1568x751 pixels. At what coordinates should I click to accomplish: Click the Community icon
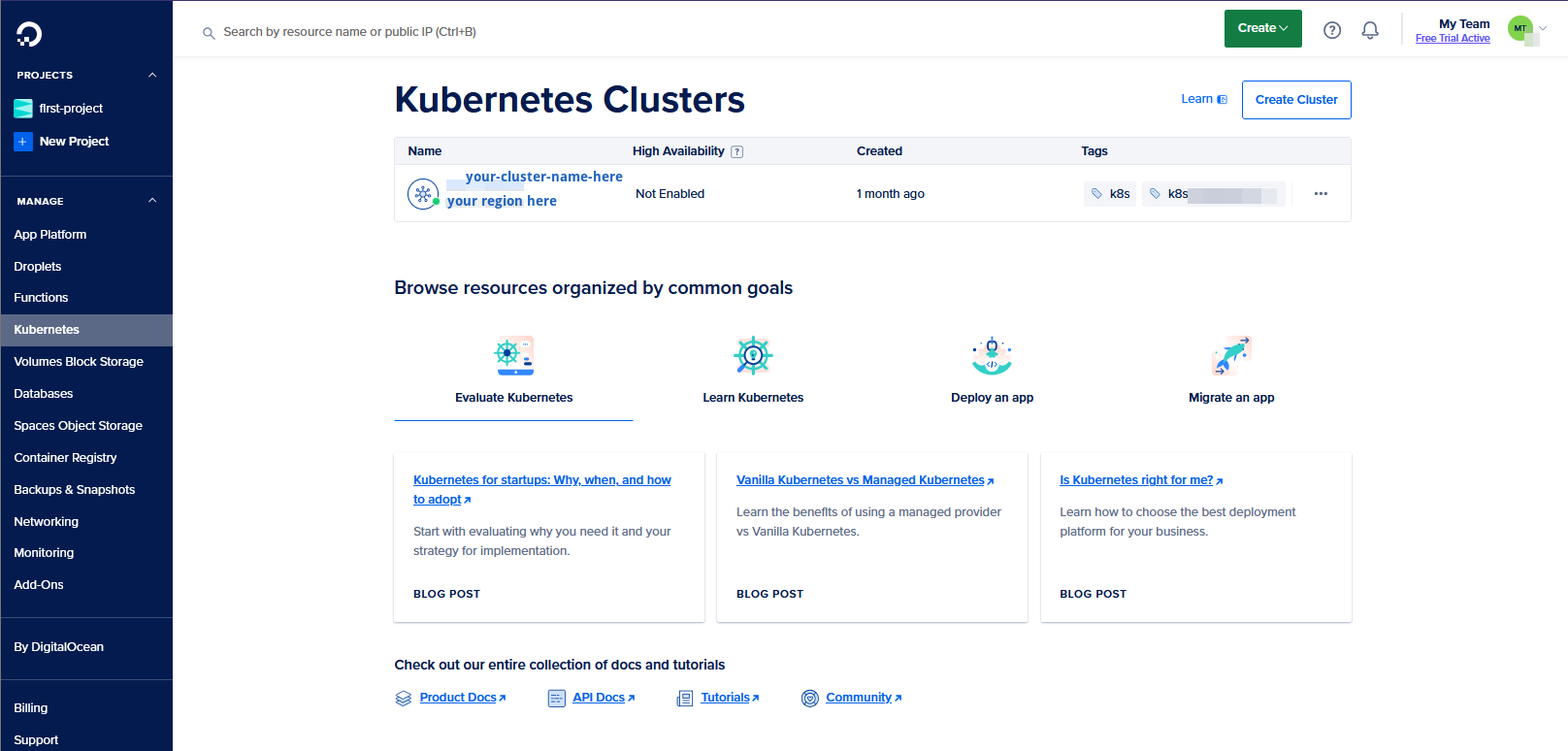pyautogui.click(x=810, y=699)
